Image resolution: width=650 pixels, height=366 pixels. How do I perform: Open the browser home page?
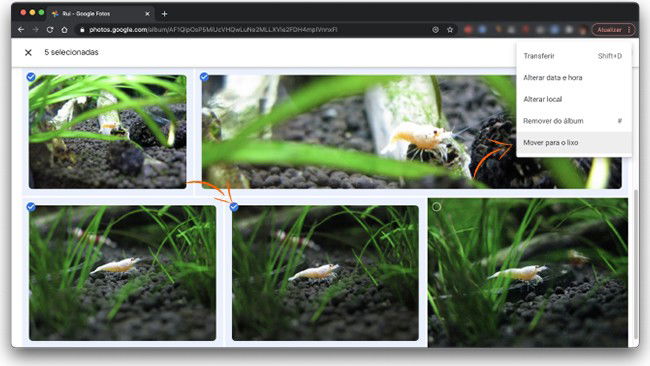coord(64,30)
